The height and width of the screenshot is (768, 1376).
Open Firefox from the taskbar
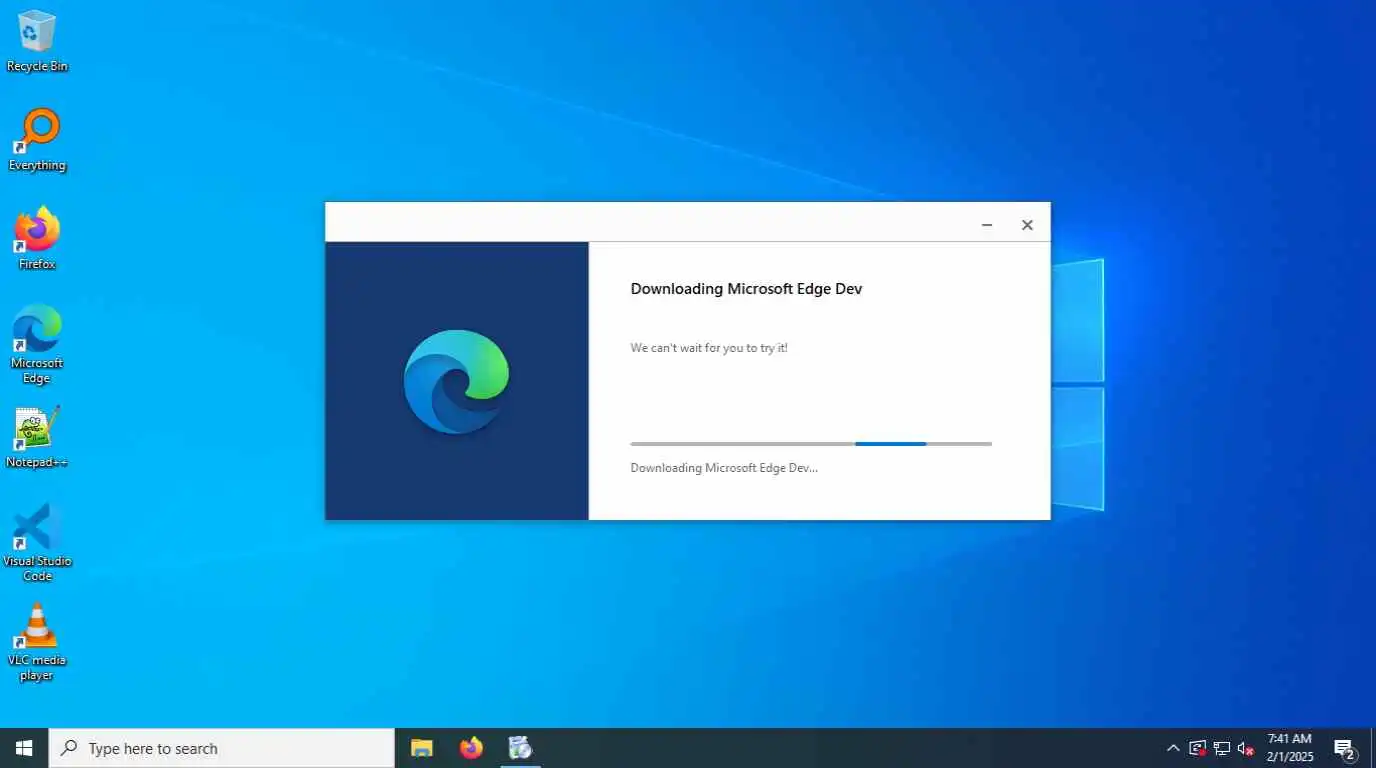point(471,748)
